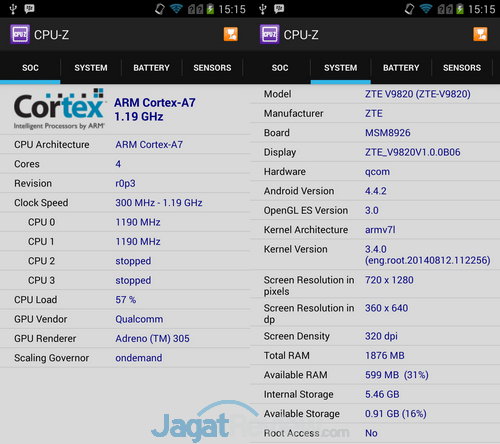Open the CPU-Z app icon on left screen
The height and width of the screenshot is (444, 500).
tap(20, 34)
